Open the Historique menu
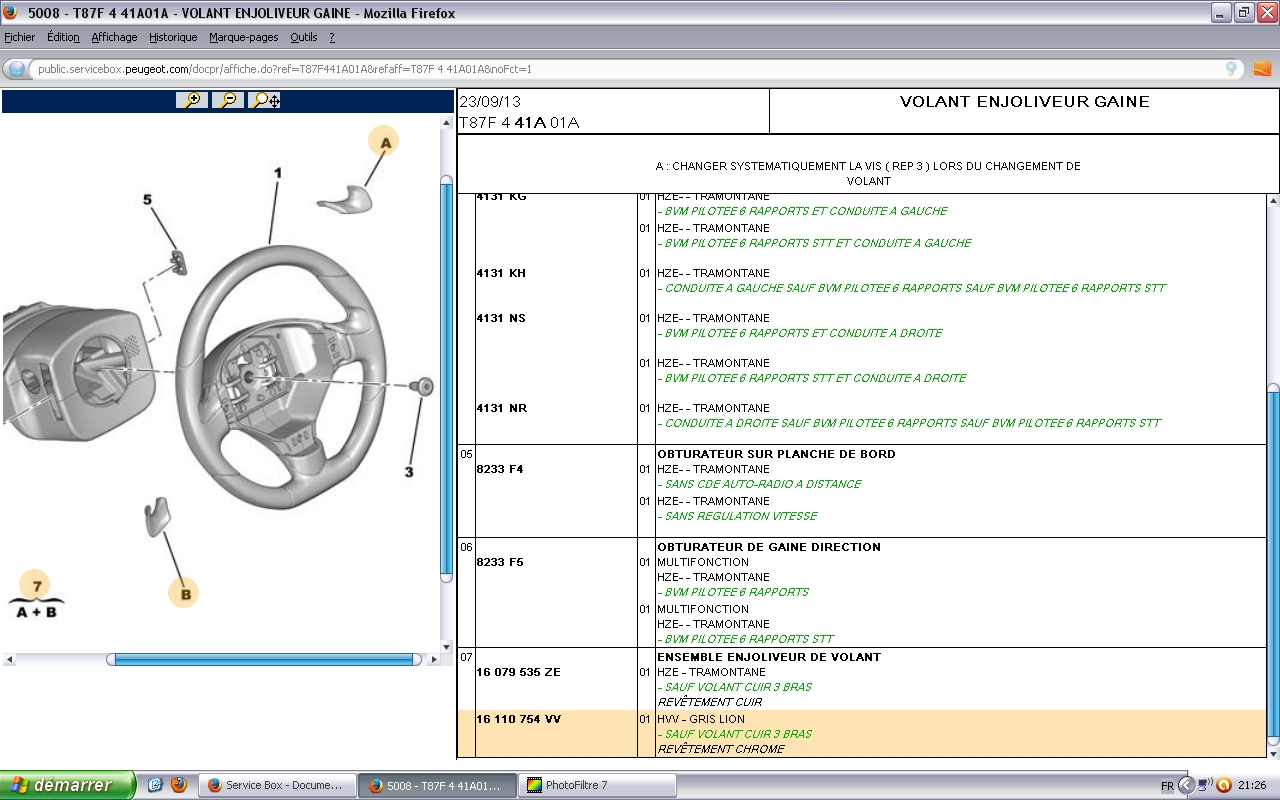This screenshot has width=1280, height=800. tap(173, 37)
